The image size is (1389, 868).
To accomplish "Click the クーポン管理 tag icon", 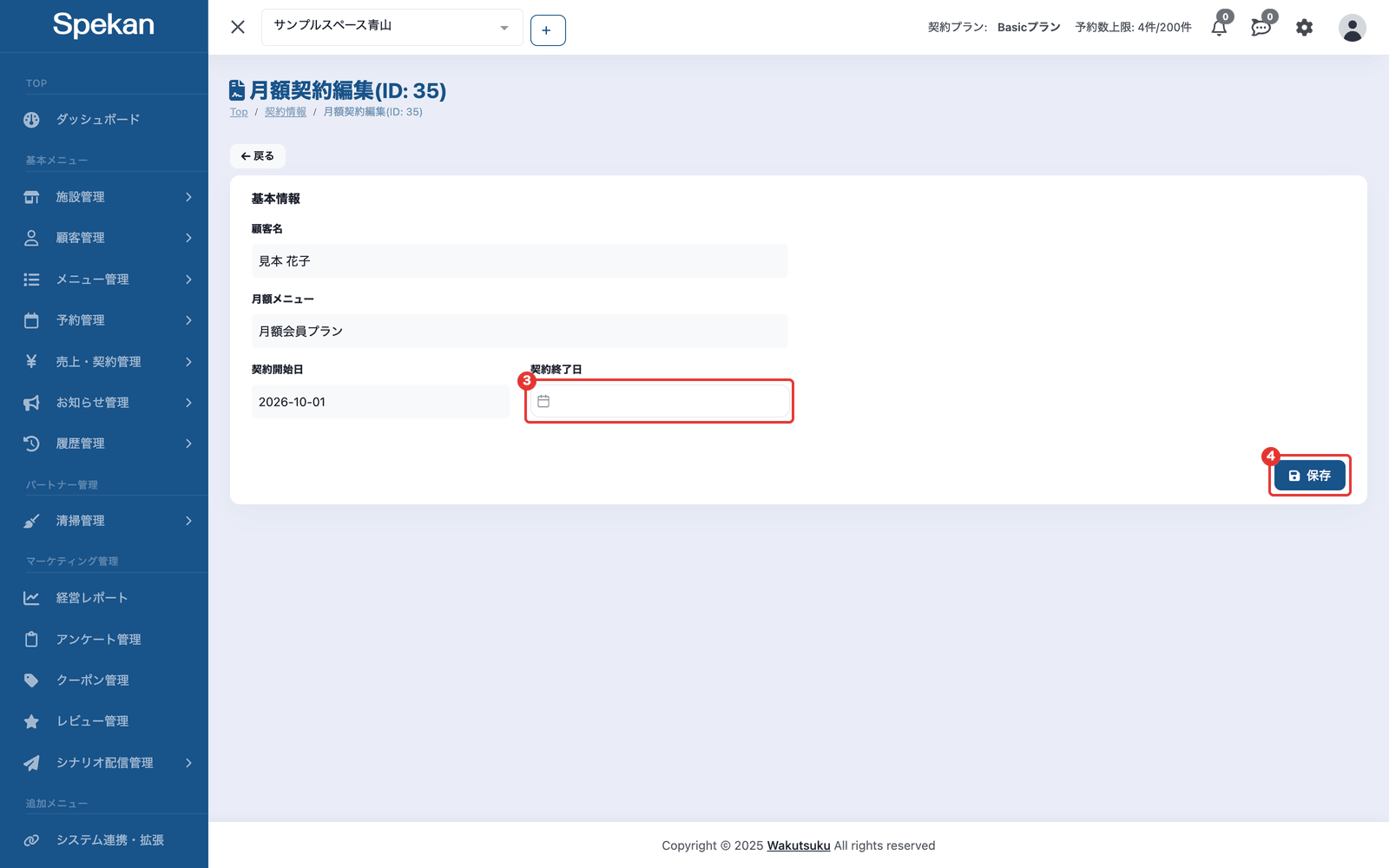I will [31, 681].
